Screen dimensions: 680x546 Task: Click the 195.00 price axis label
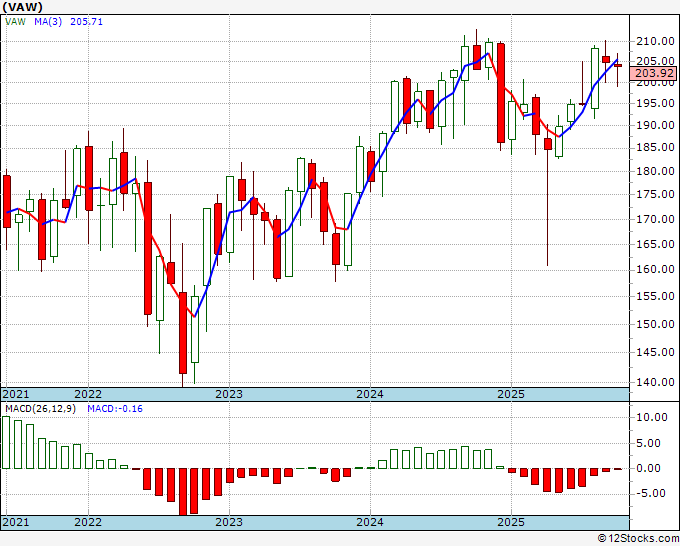pyautogui.click(x=655, y=103)
